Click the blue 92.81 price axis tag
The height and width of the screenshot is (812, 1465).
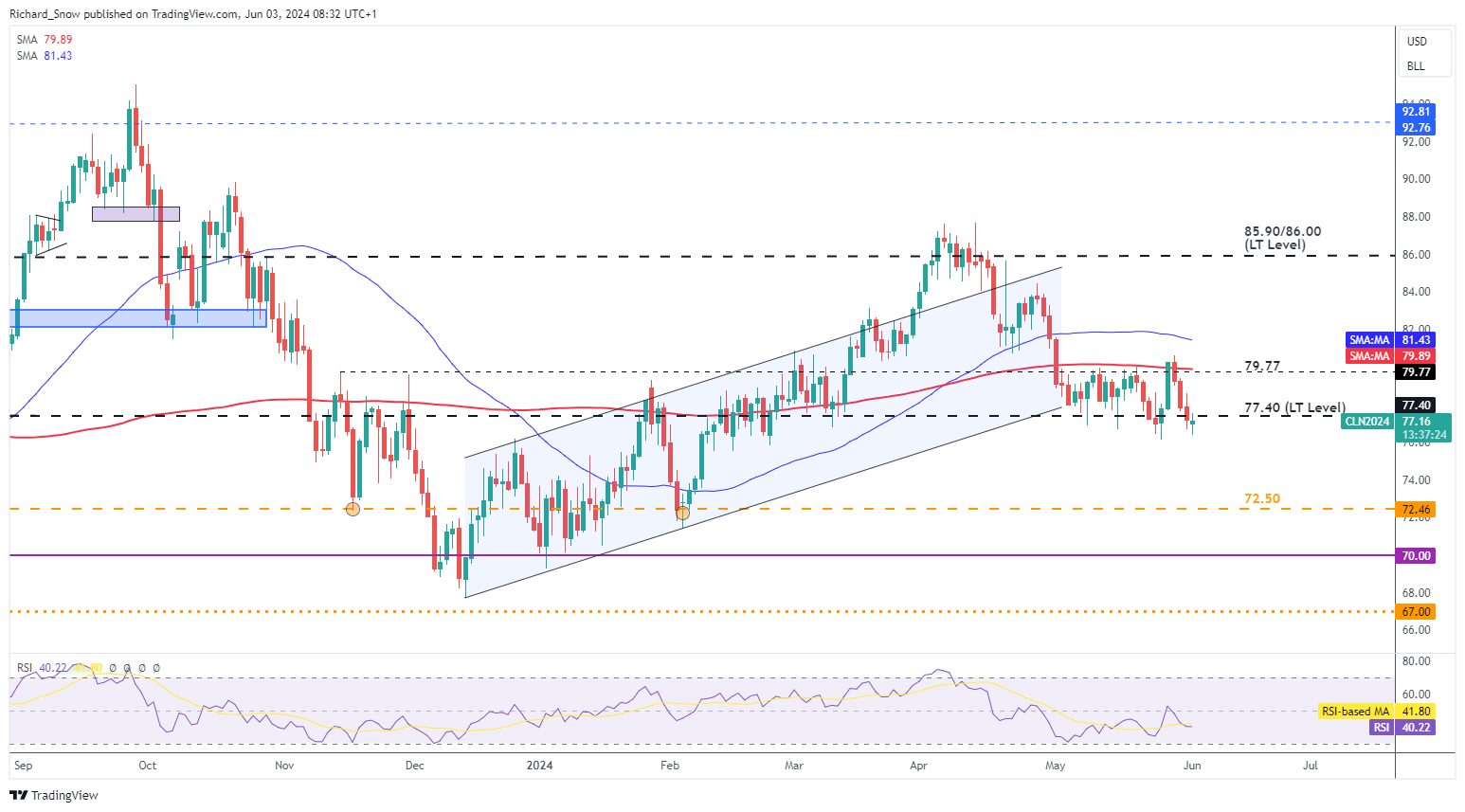point(1416,112)
